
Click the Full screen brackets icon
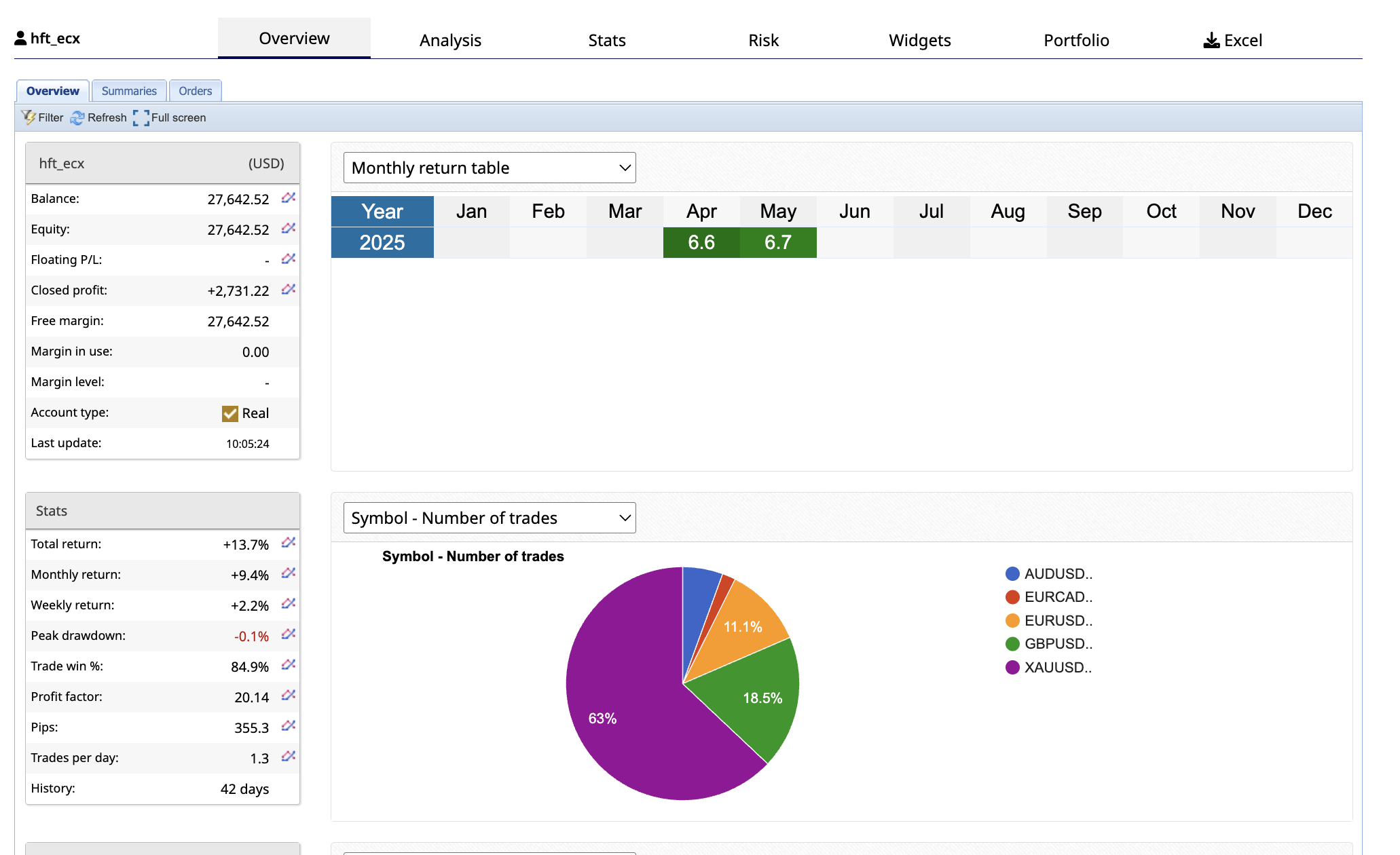(141, 118)
